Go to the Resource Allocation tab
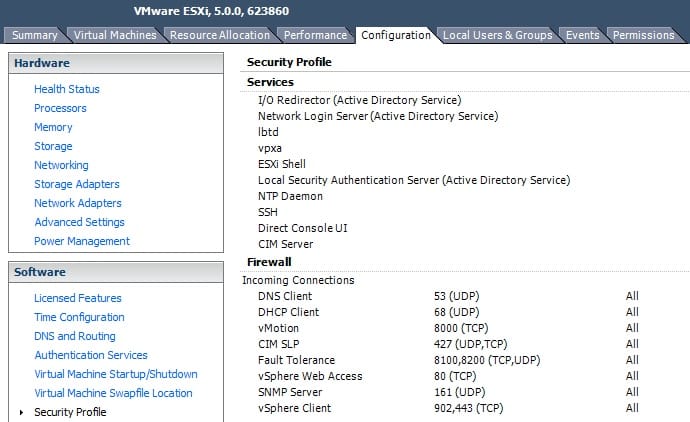This screenshot has width=690, height=422. pos(220,35)
